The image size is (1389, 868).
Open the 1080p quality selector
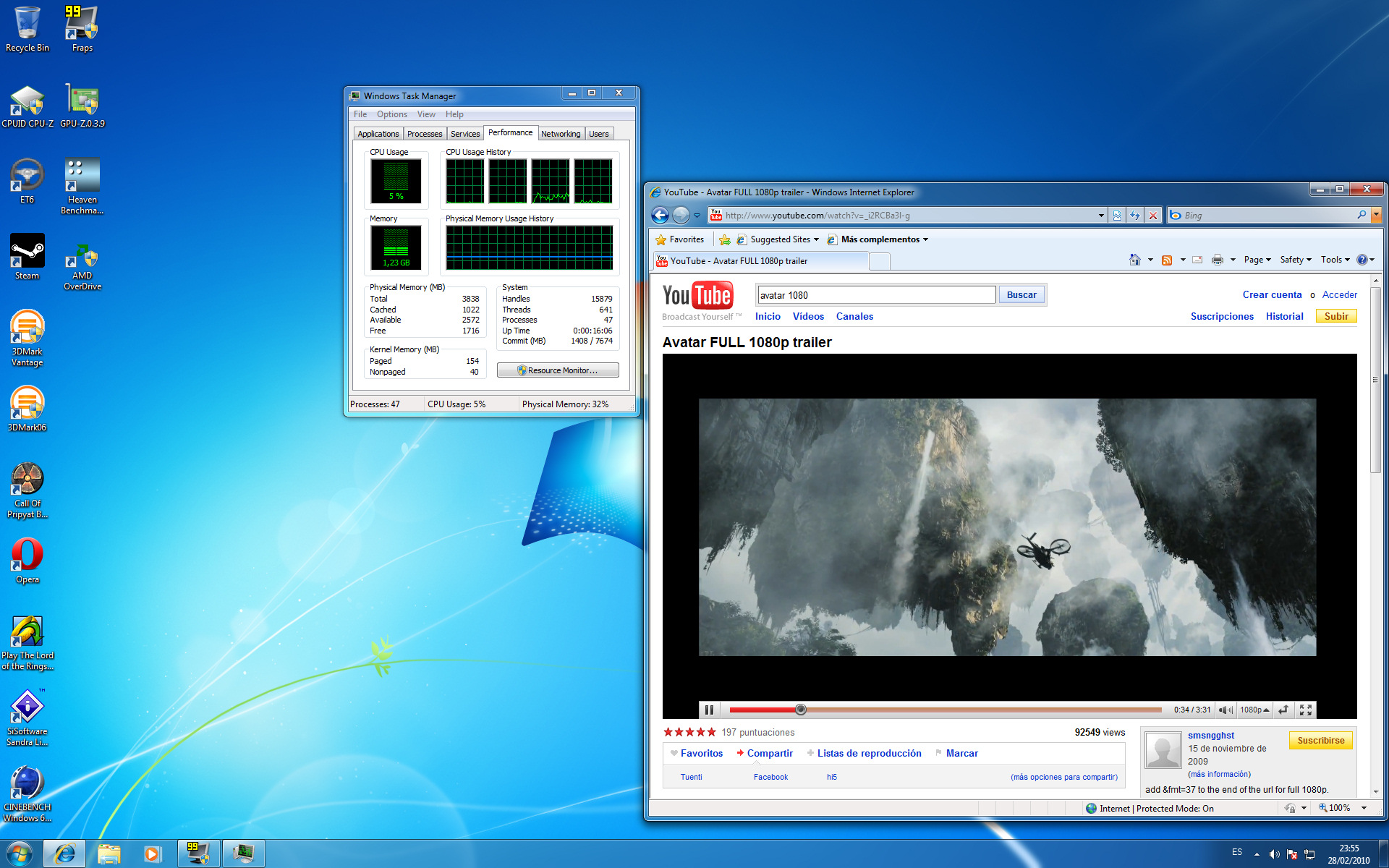pos(1254,710)
